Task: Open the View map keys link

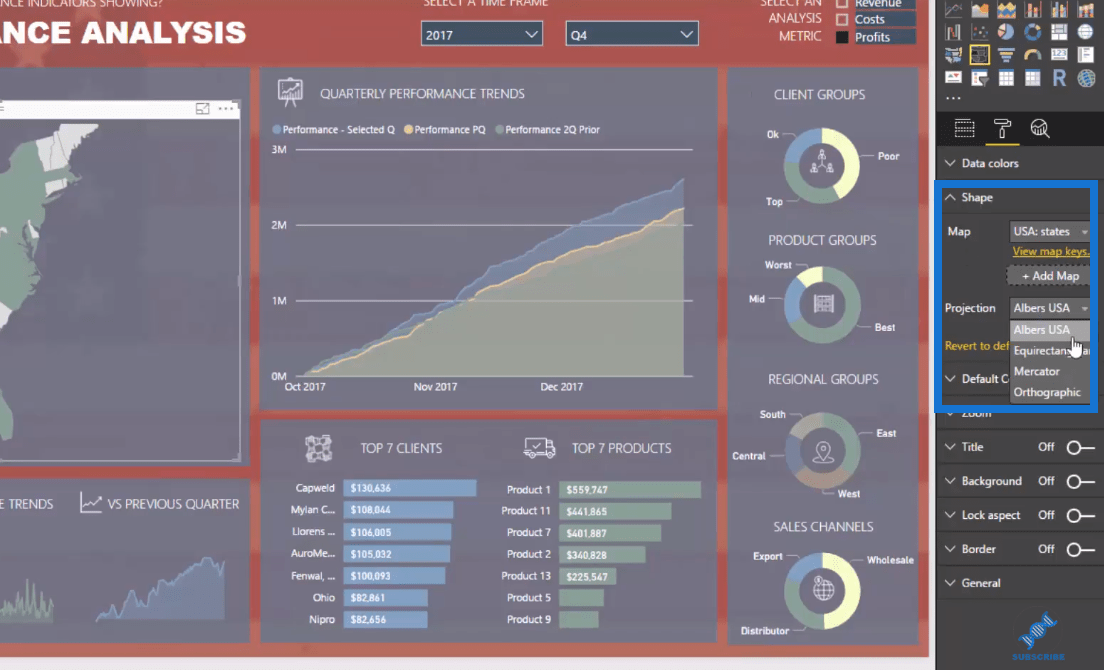Action: pyautogui.click(x=1050, y=252)
